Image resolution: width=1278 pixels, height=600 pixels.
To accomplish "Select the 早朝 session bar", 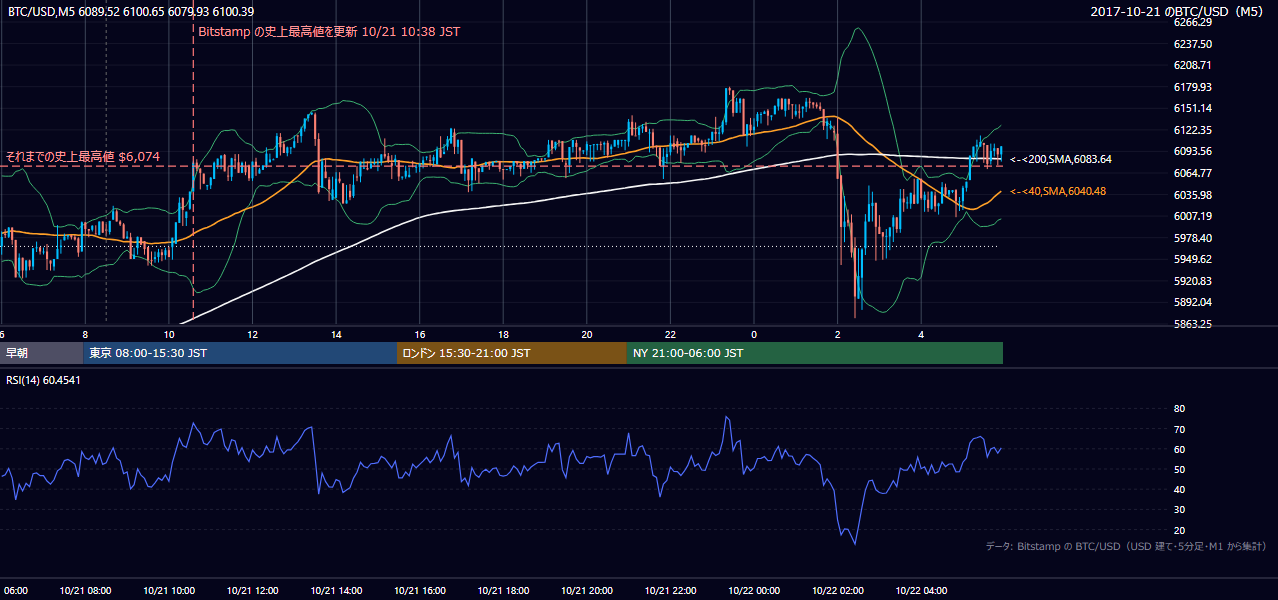I will 41,353.
